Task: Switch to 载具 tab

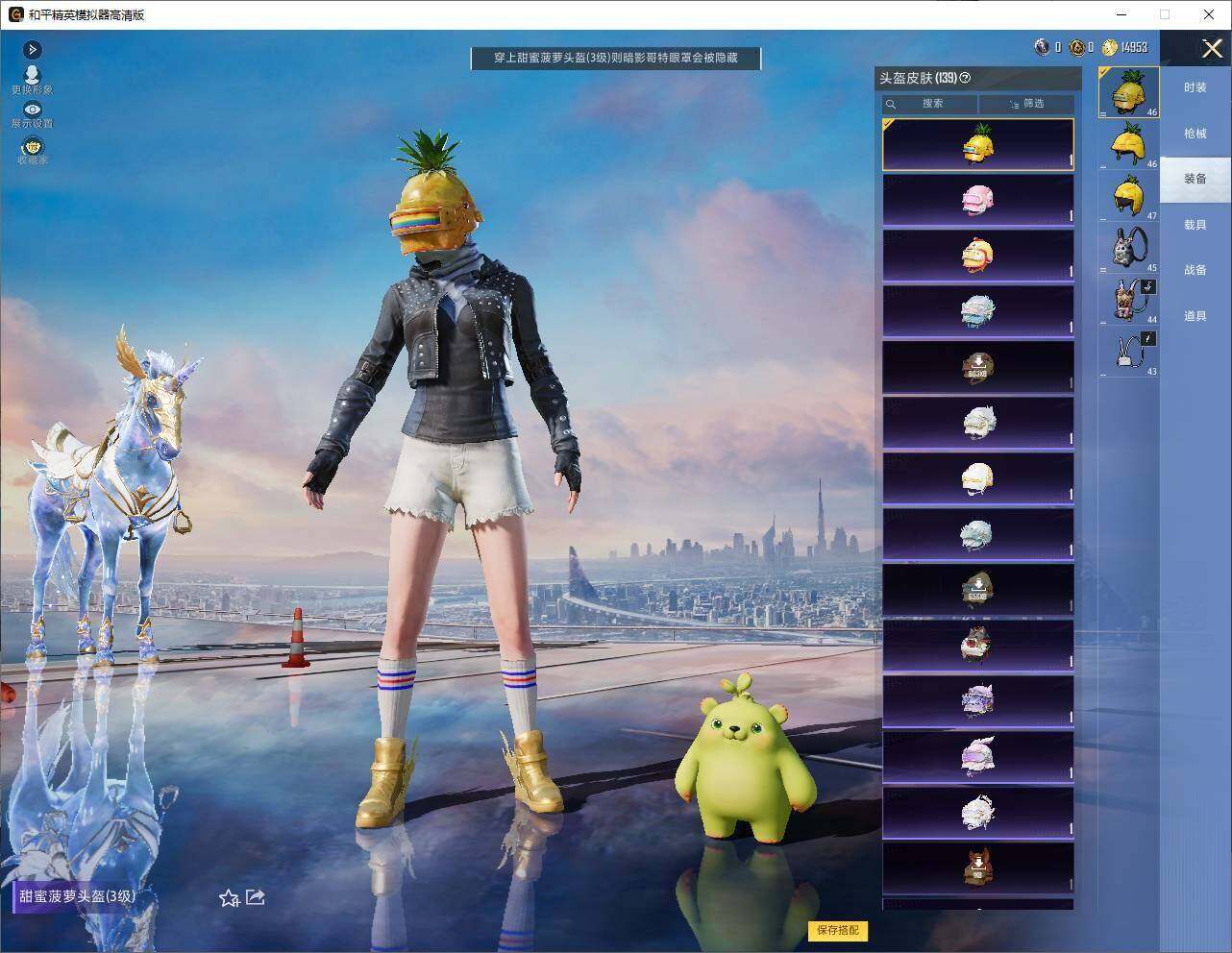Action: tap(1195, 225)
